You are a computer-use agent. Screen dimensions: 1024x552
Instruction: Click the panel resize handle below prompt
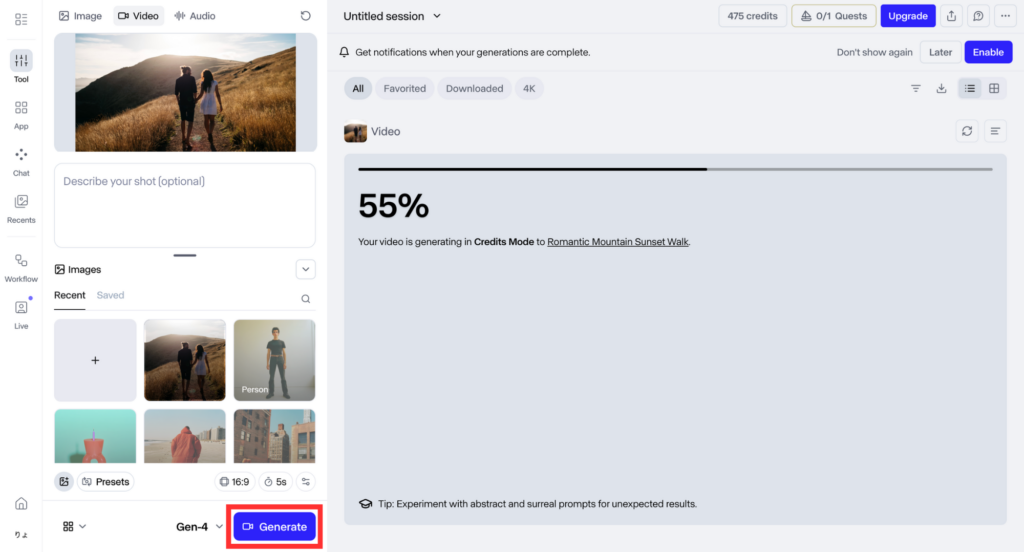pyautogui.click(x=185, y=255)
